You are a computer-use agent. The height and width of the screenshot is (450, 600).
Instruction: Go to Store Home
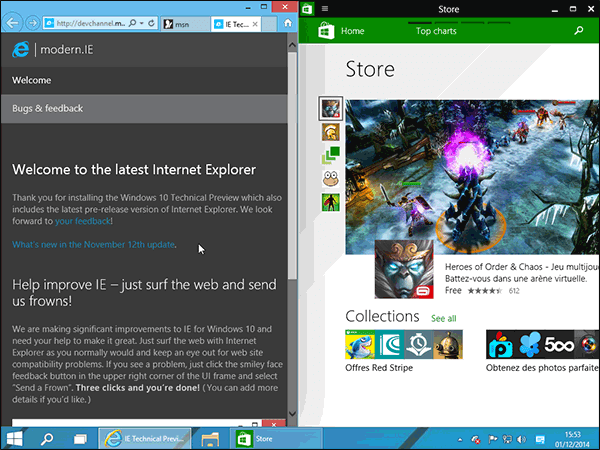(x=352, y=31)
